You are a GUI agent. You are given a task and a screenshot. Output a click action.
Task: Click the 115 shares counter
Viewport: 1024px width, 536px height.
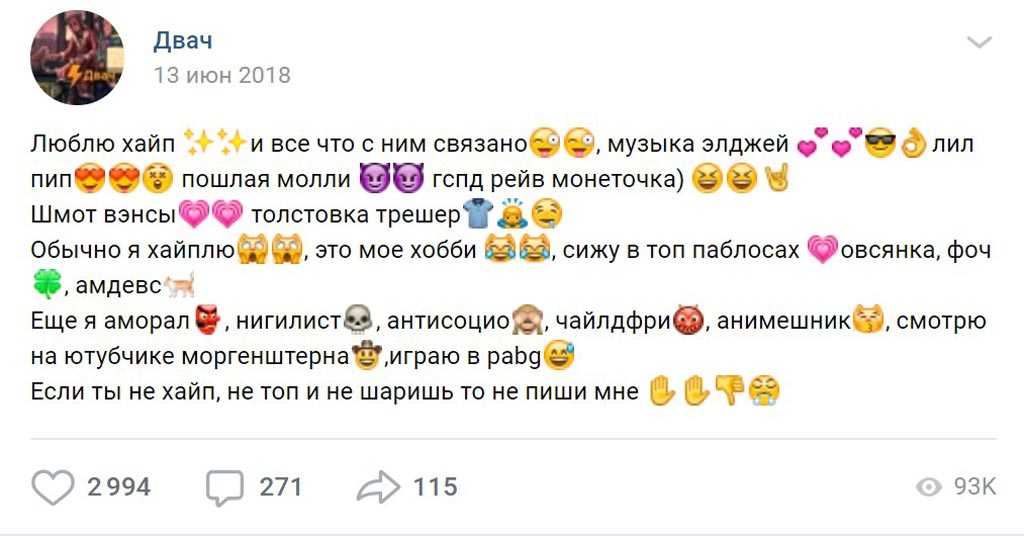point(435,487)
